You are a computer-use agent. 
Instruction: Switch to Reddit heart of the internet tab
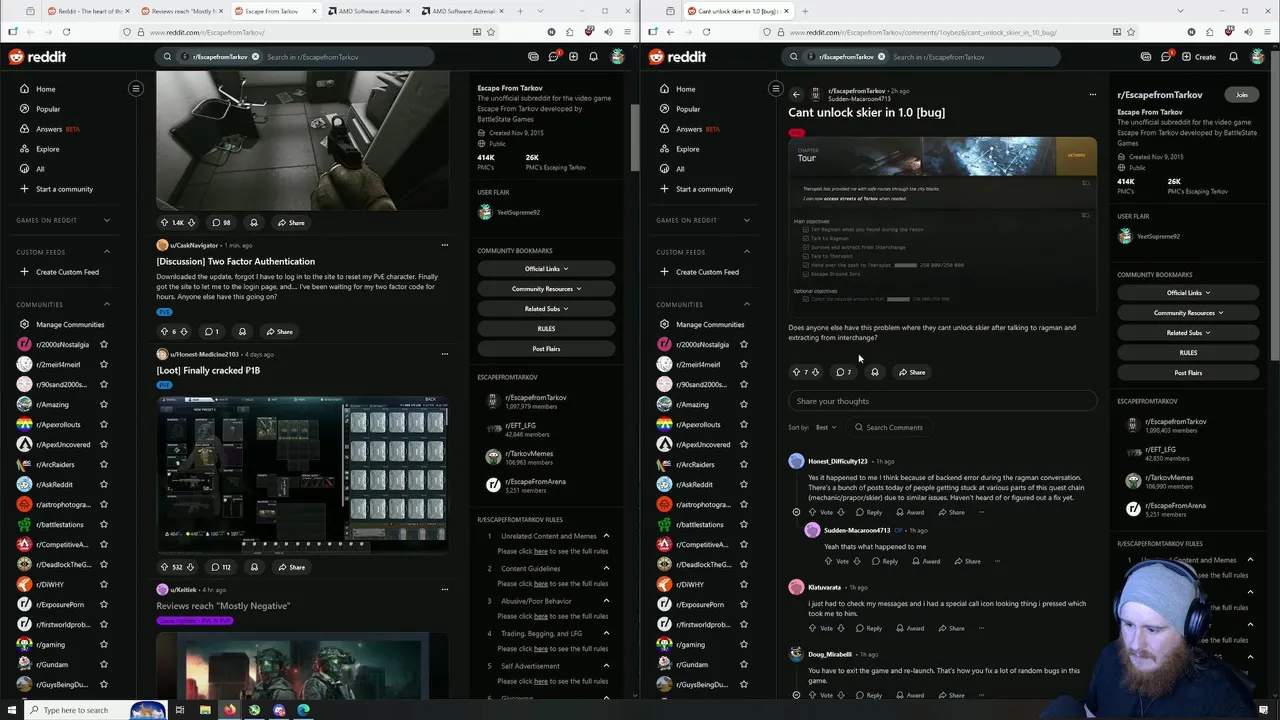pyautogui.click(x=90, y=11)
